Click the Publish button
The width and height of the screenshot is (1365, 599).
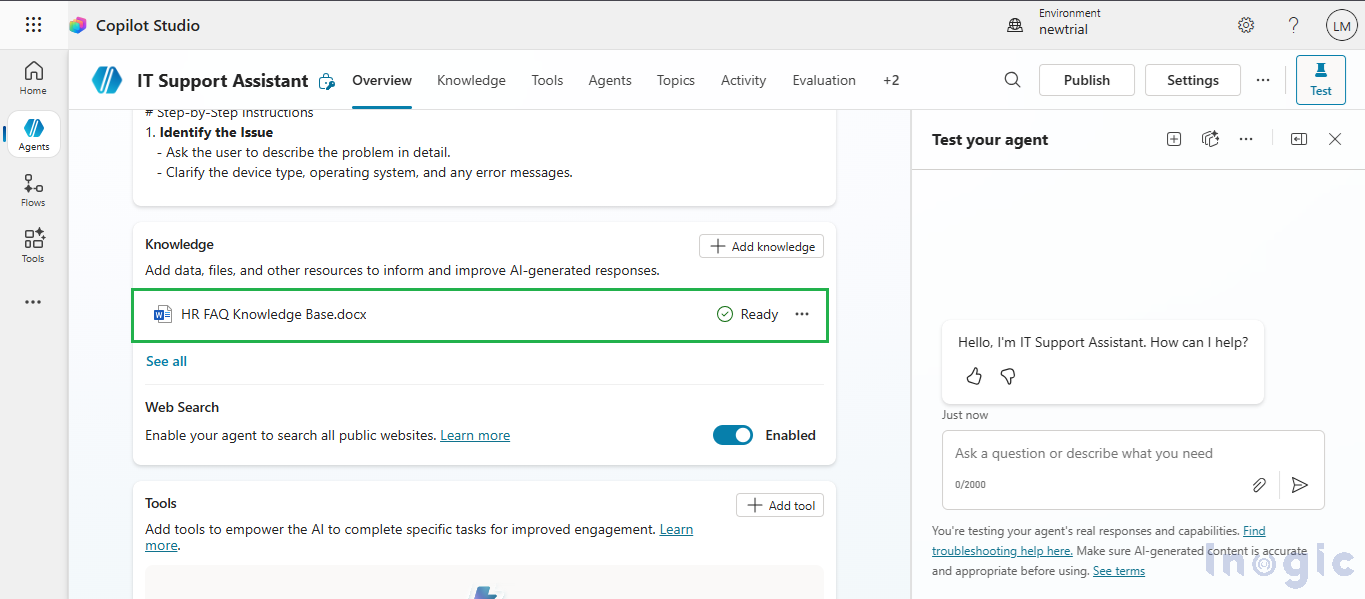pyautogui.click(x=1086, y=80)
